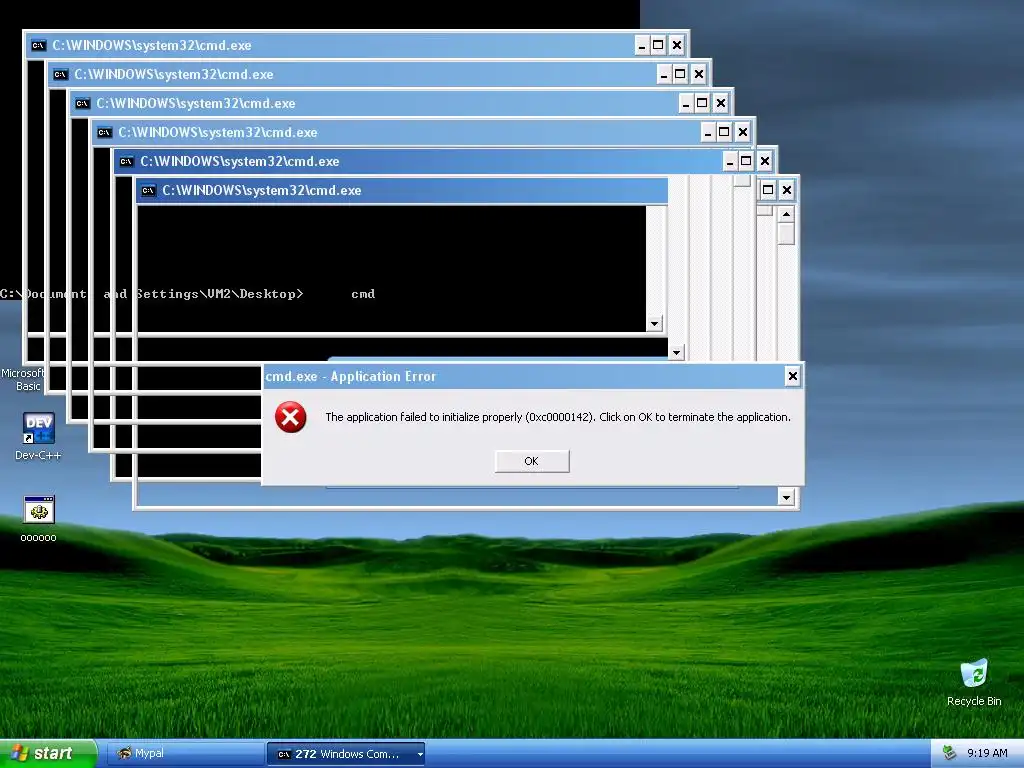Screen dimensions: 1024x768
Task: Click the 'cmd' text in the console
Action: click(363, 294)
